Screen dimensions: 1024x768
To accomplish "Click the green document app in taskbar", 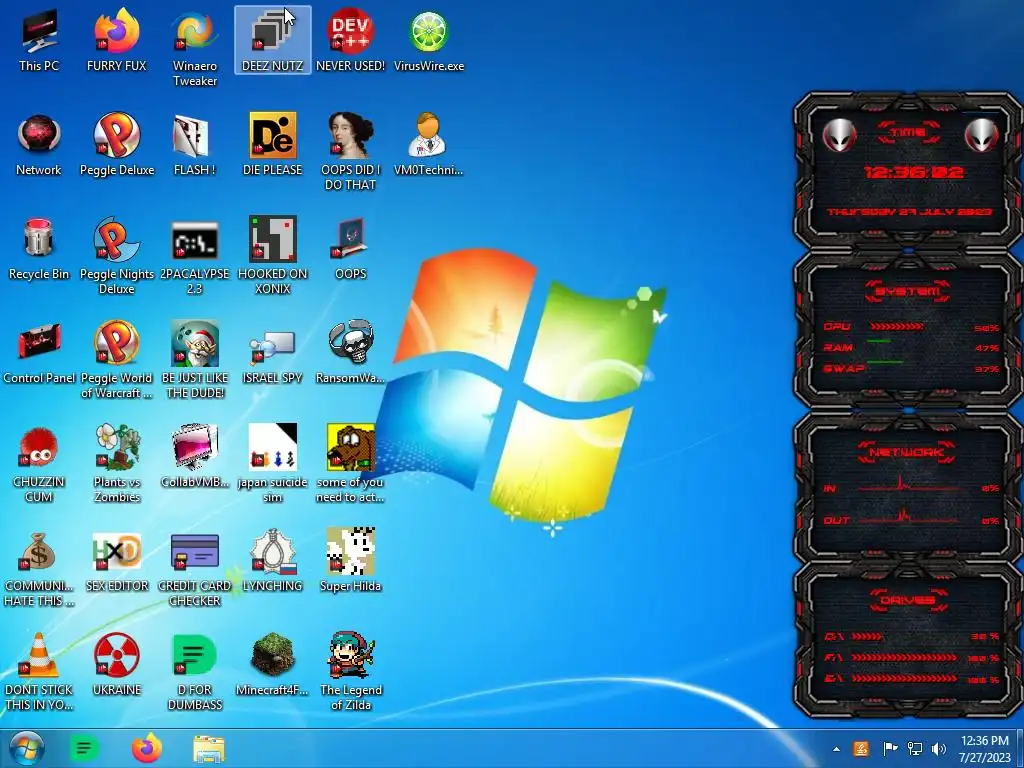I will pos(84,748).
